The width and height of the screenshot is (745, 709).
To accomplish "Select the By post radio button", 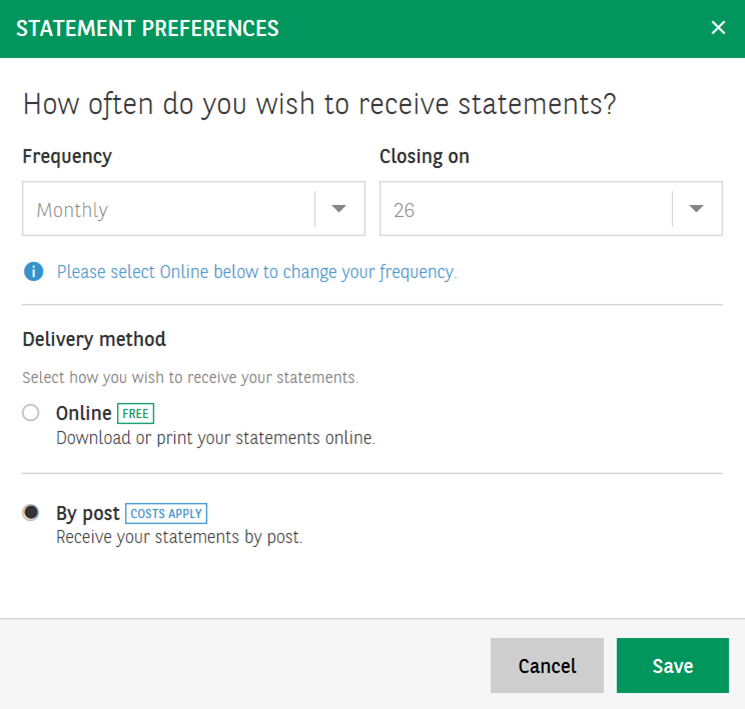I will 31,513.
